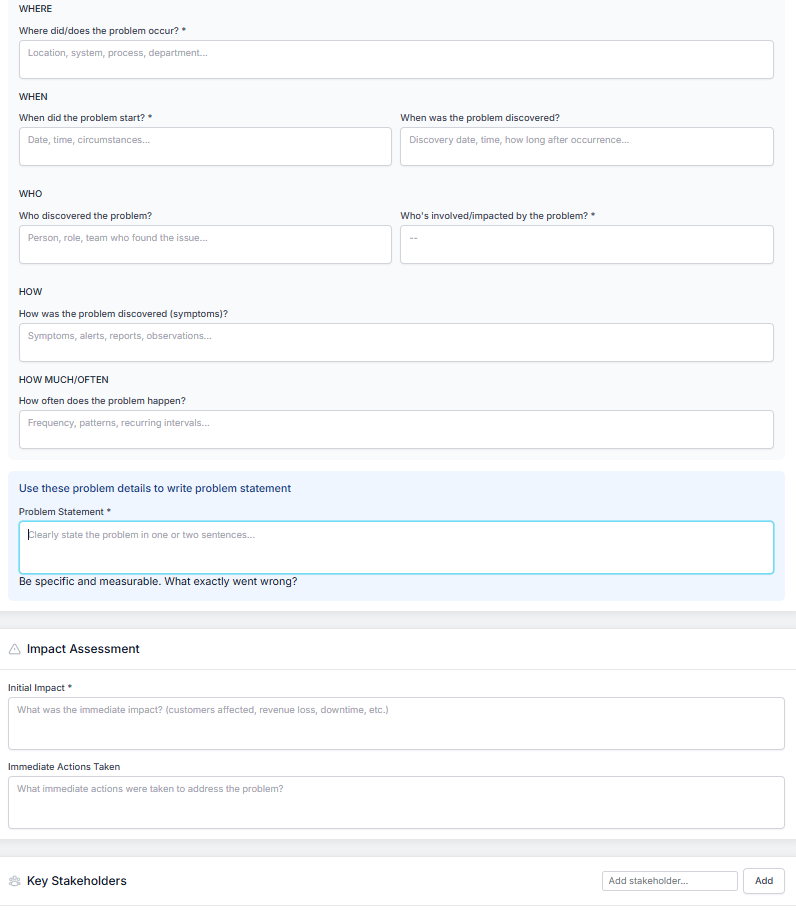Click the 'Impact Assessment' section heading

pos(83,649)
